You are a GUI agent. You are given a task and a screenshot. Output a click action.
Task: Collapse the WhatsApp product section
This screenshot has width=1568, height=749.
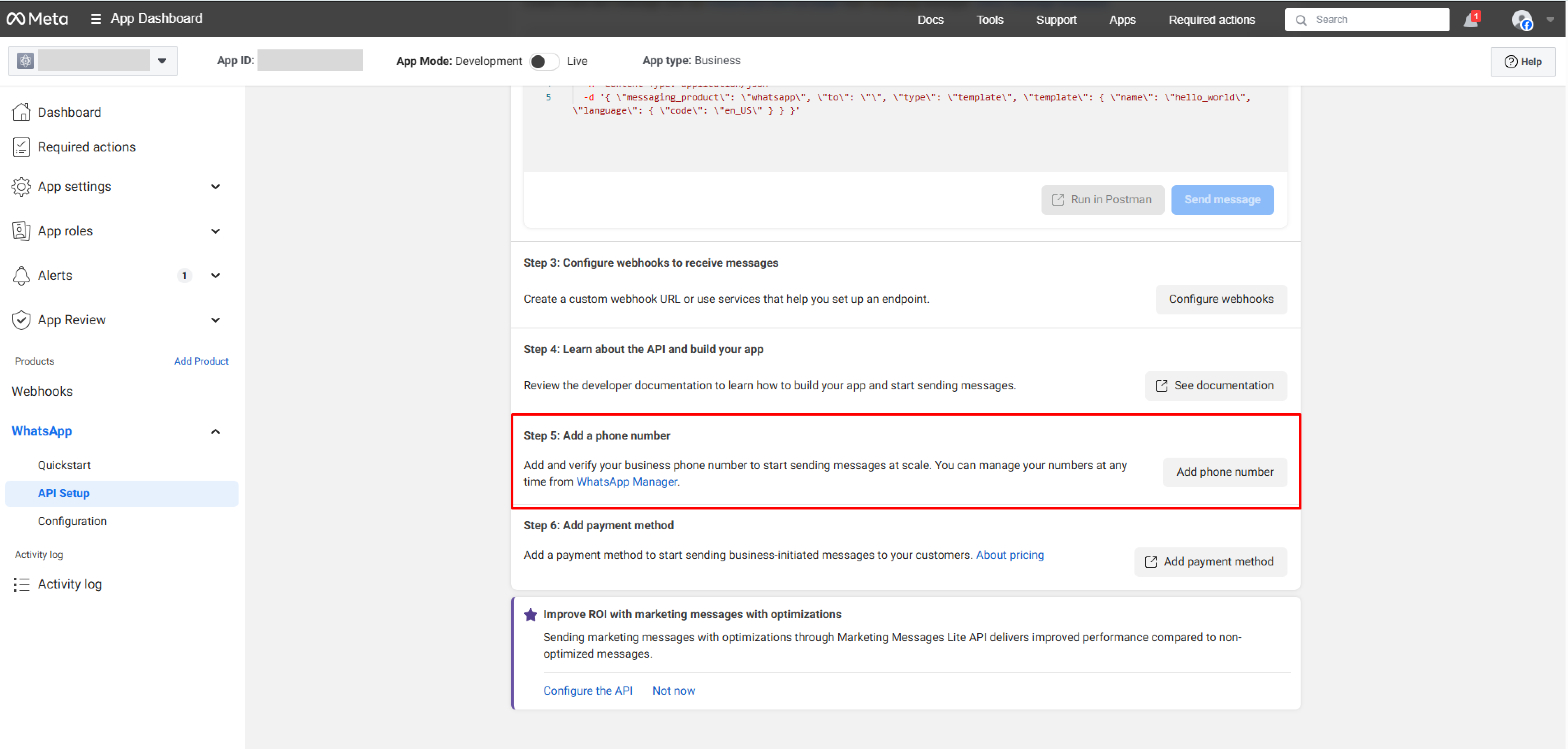click(x=216, y=430)
